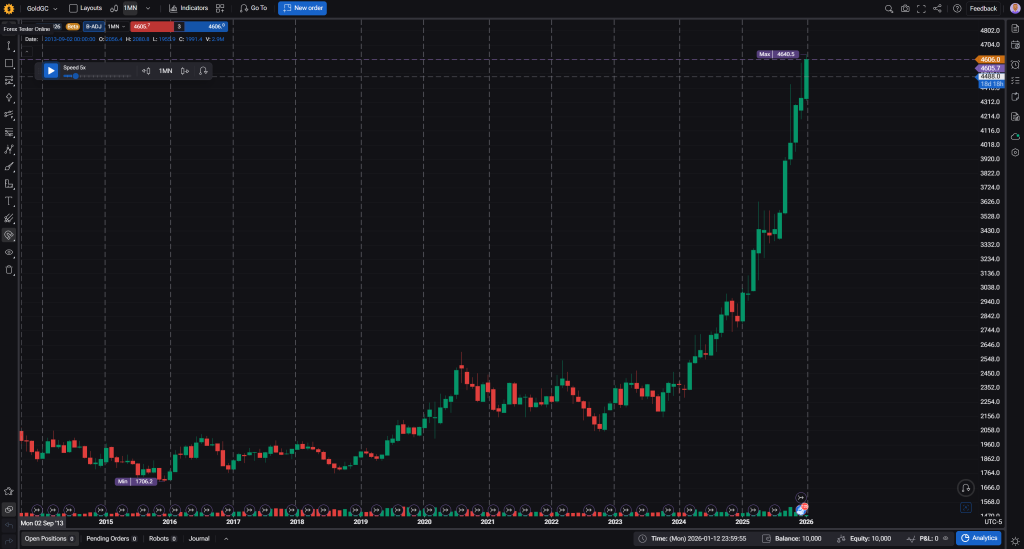Open the alerts clock icon

point(1015,65)
